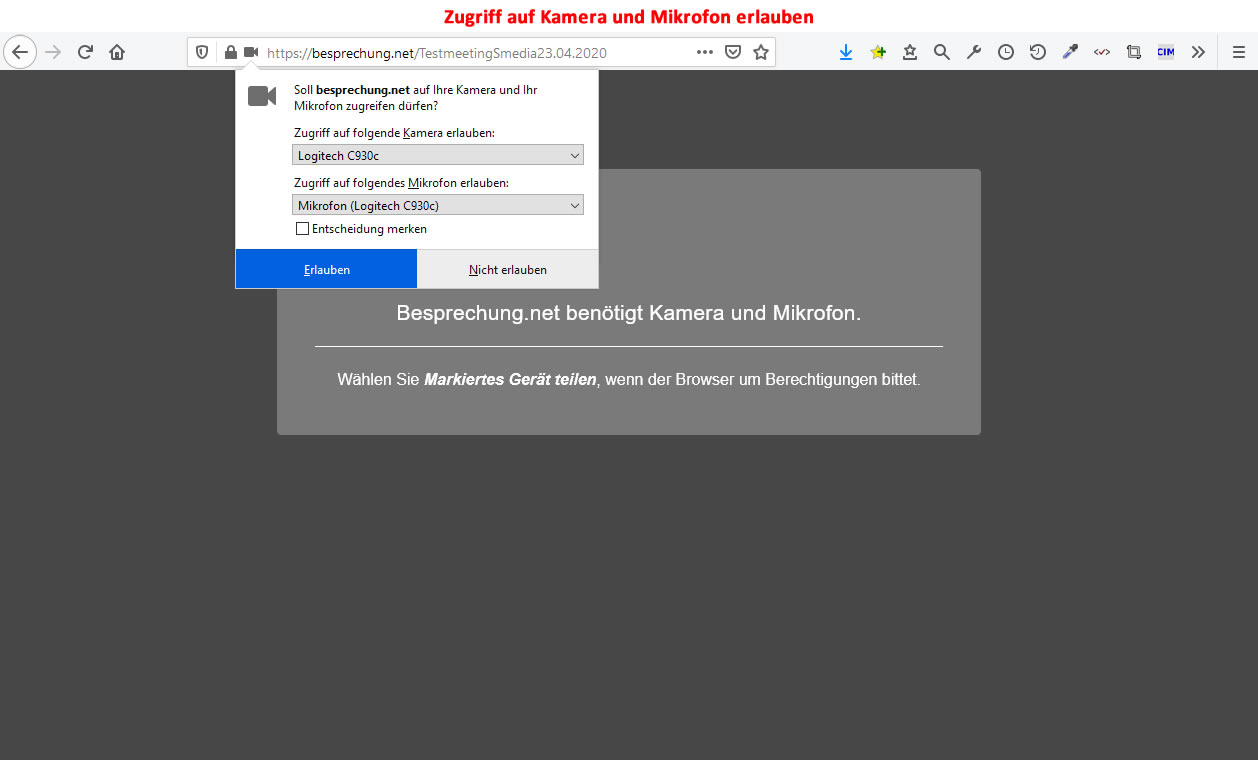Open the downloads arrow in toolbar
This screenshot has height=760, width=1258.
click(x=846, y=52)
